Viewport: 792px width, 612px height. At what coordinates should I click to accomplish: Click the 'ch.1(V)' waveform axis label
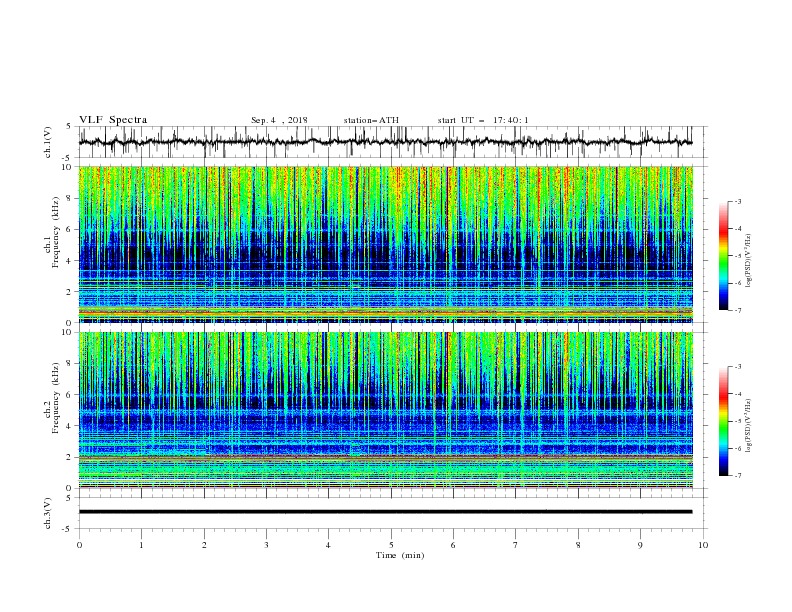[x=48, y=142]
